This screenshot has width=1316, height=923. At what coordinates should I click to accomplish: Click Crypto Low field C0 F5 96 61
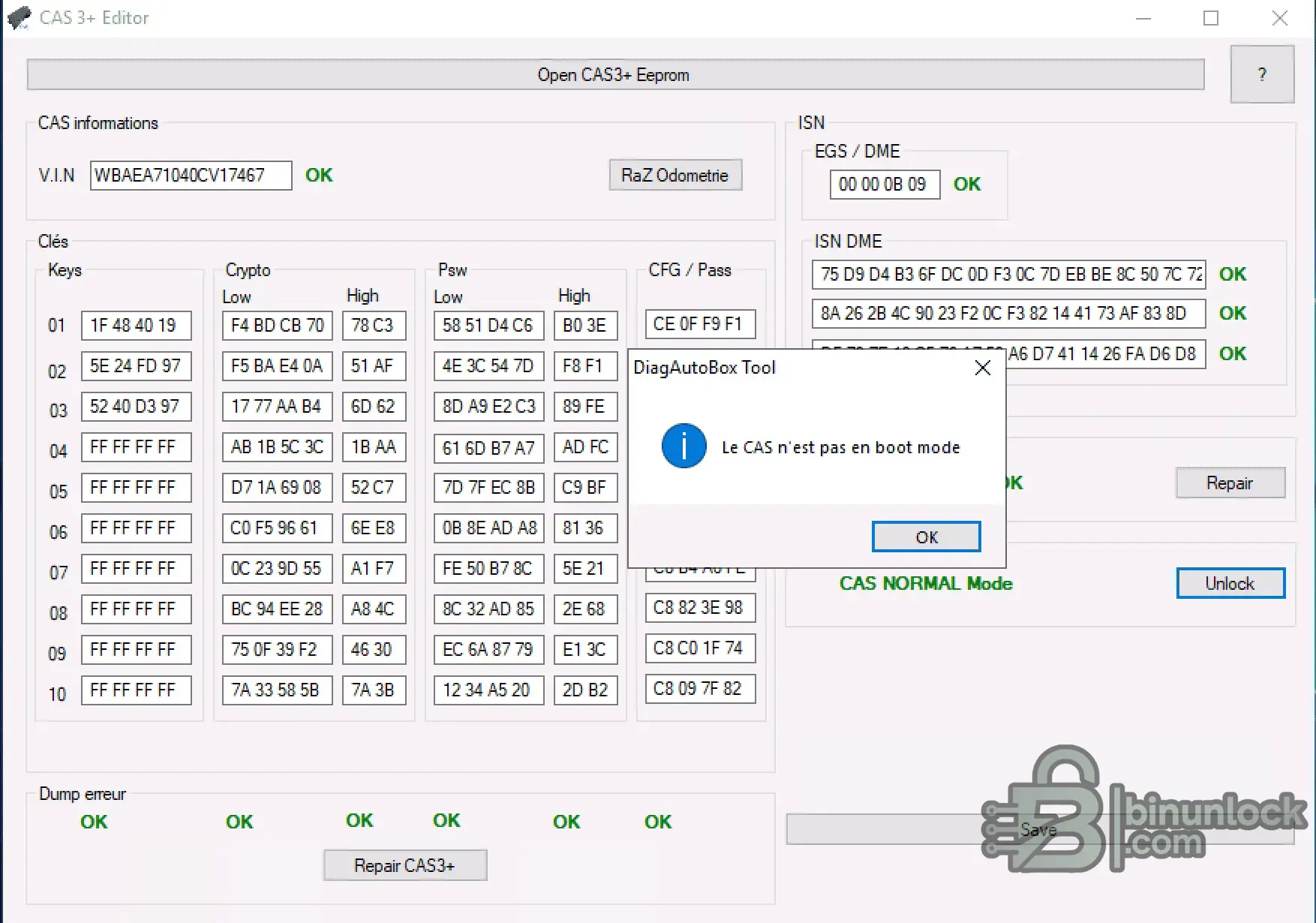click(277, 528)
